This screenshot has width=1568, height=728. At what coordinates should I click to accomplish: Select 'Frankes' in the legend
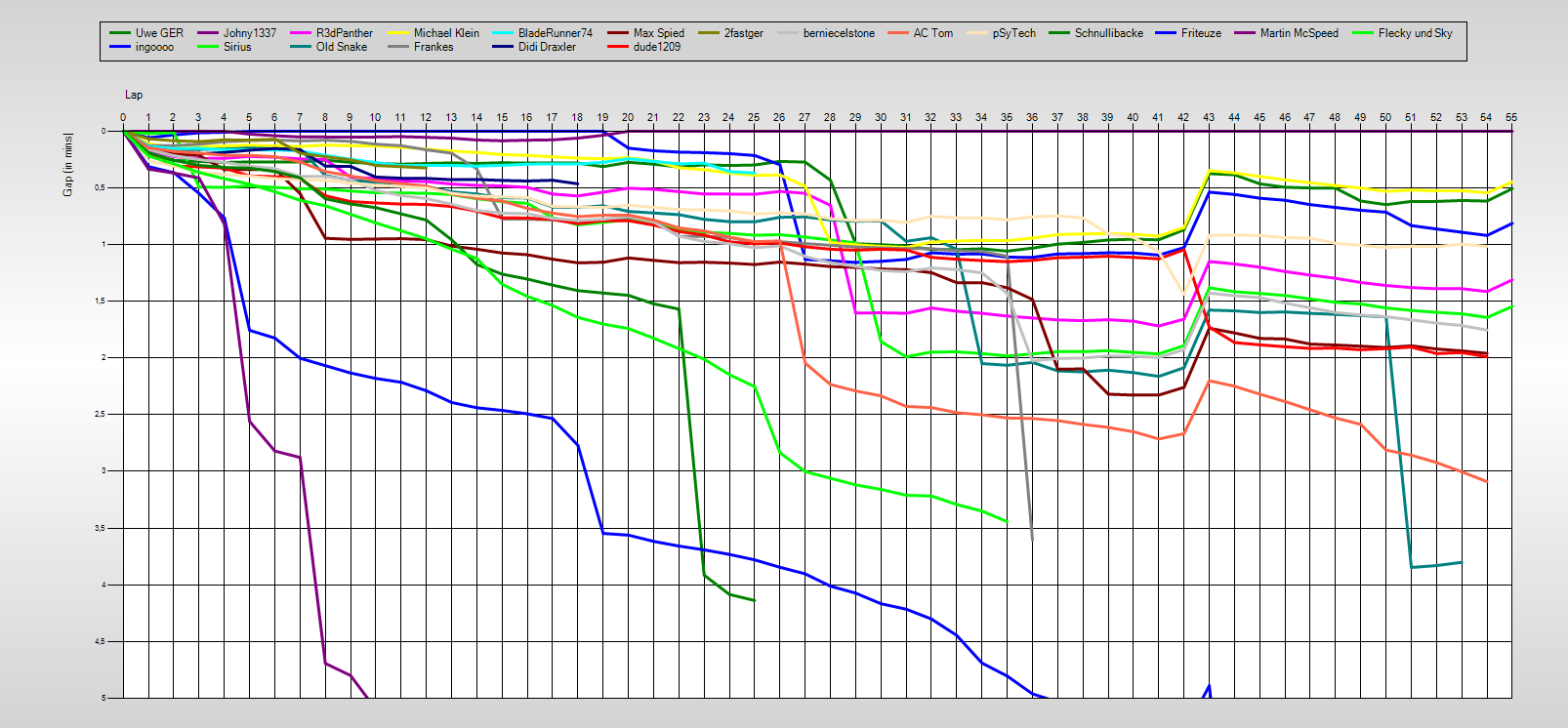433,47
